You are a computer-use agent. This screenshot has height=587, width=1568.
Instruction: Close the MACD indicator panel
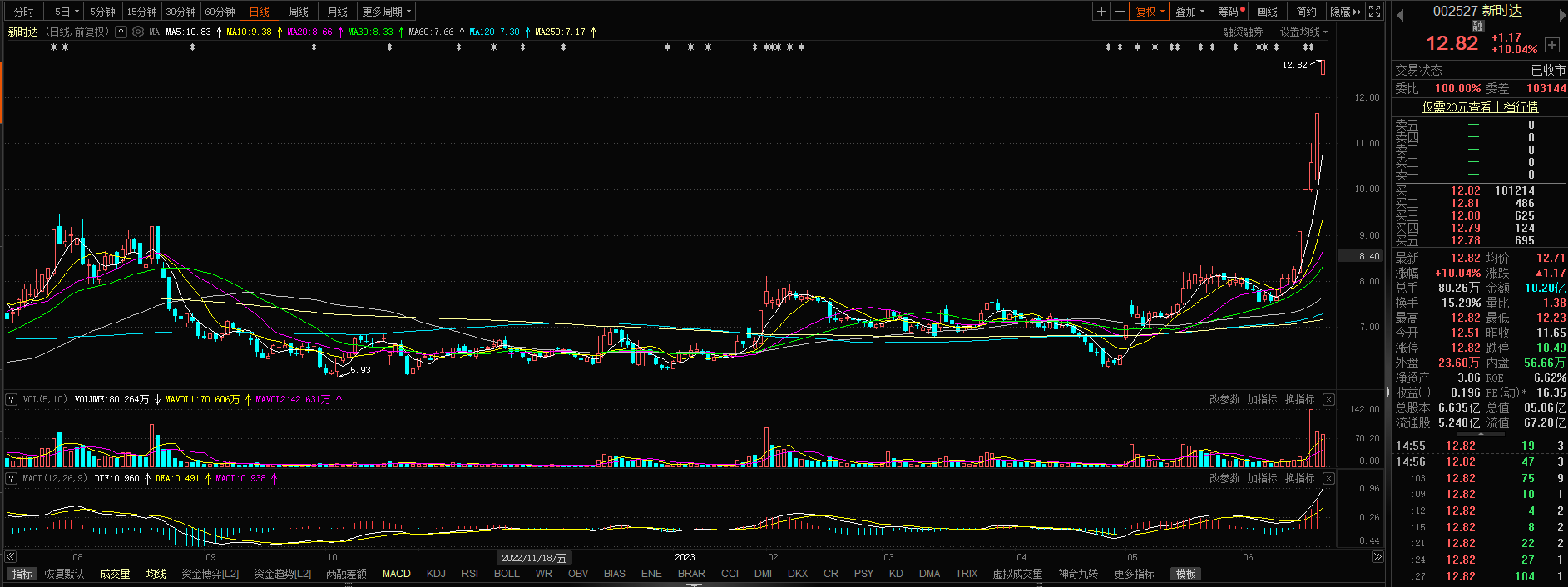1329,479
